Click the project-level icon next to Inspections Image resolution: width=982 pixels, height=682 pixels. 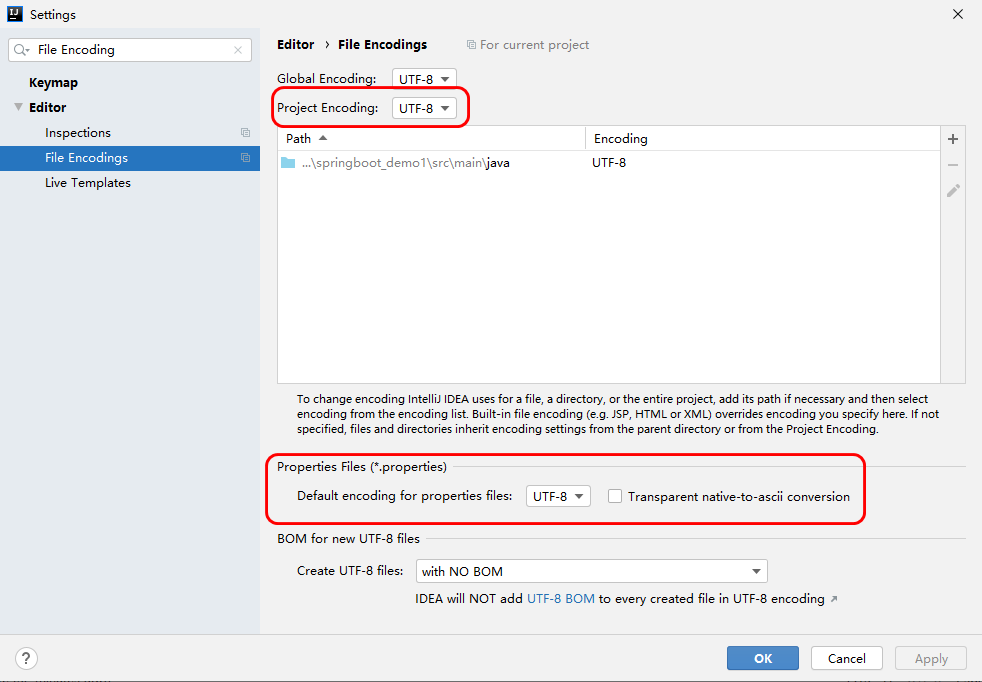pyautogui.click(x=246, y=133)
